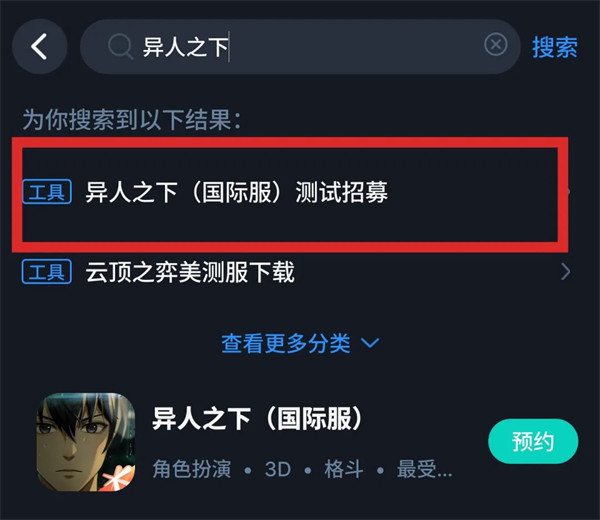Focus the search field containing 异人之下

tap(300, 47)
